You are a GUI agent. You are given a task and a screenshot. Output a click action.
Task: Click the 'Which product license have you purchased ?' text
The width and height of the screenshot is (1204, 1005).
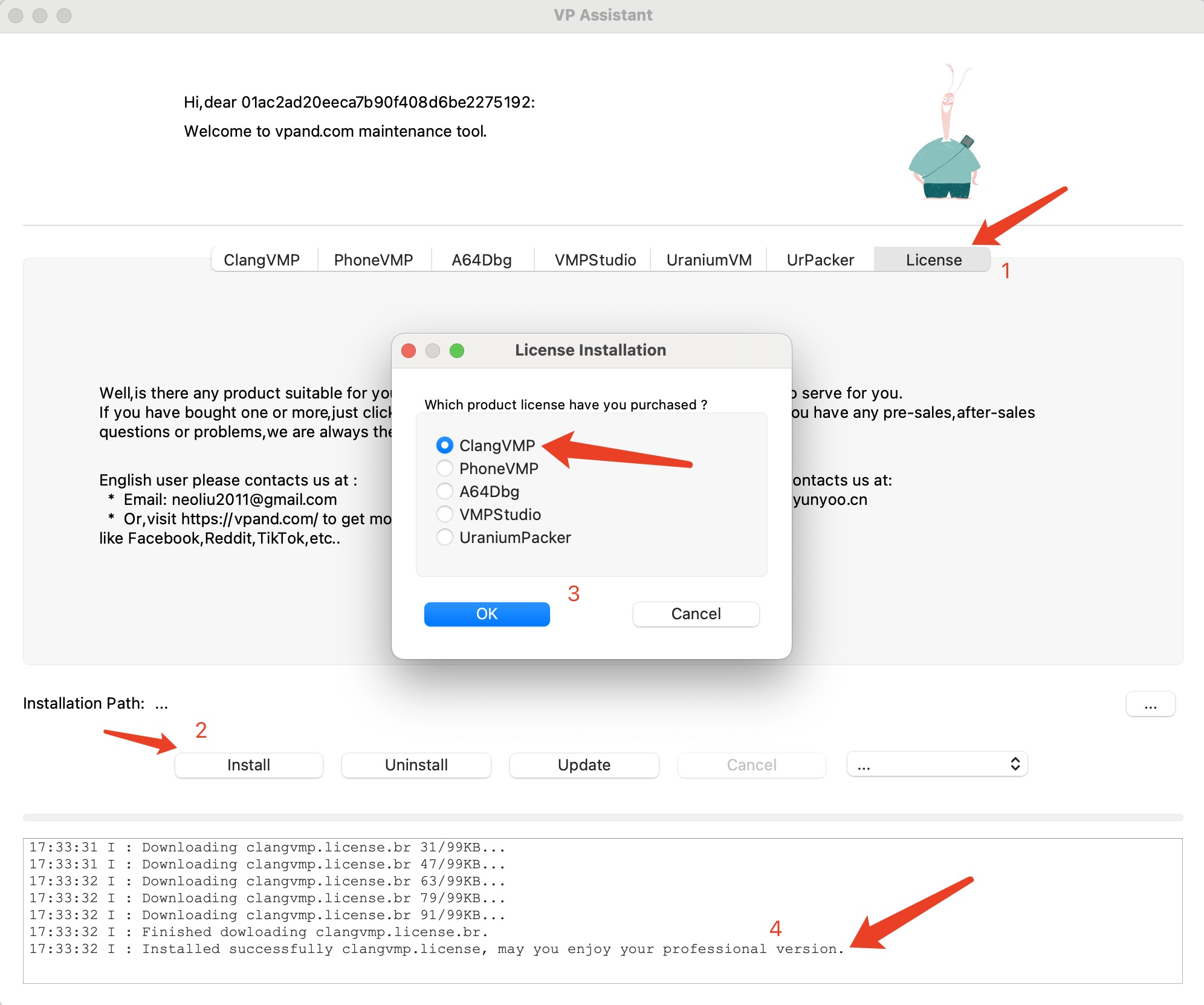click(x=566, y=405)
